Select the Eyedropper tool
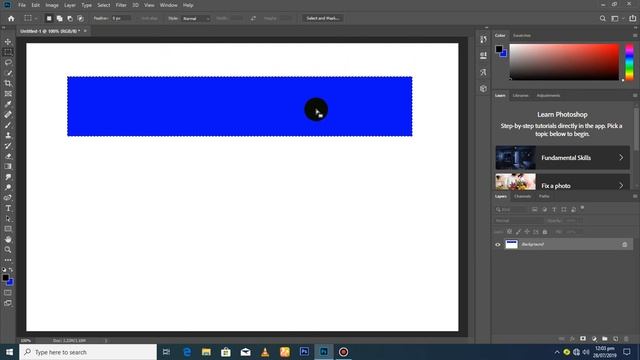 8,104
